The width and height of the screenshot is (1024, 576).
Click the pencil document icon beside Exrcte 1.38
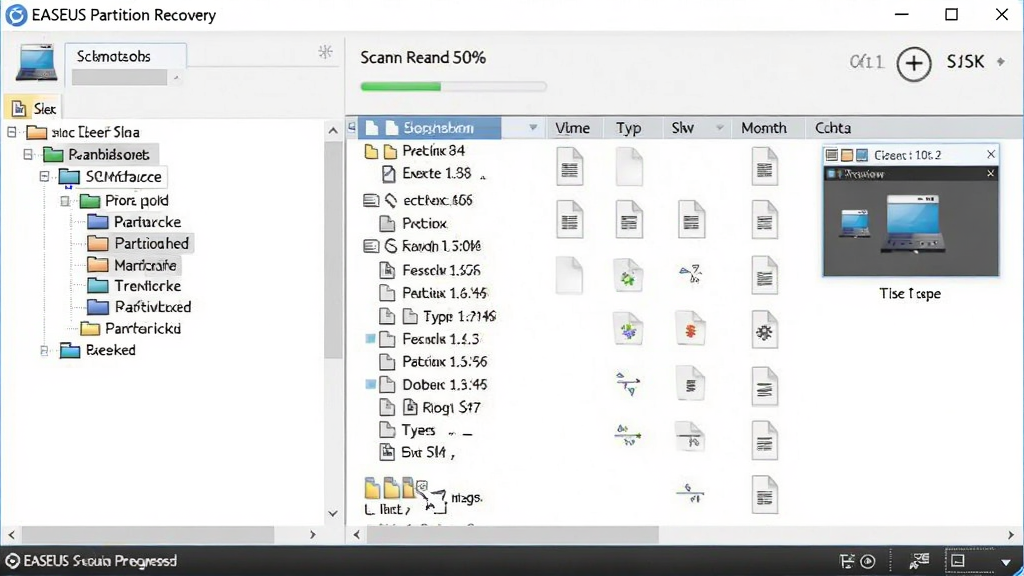[x=389, y=174]
